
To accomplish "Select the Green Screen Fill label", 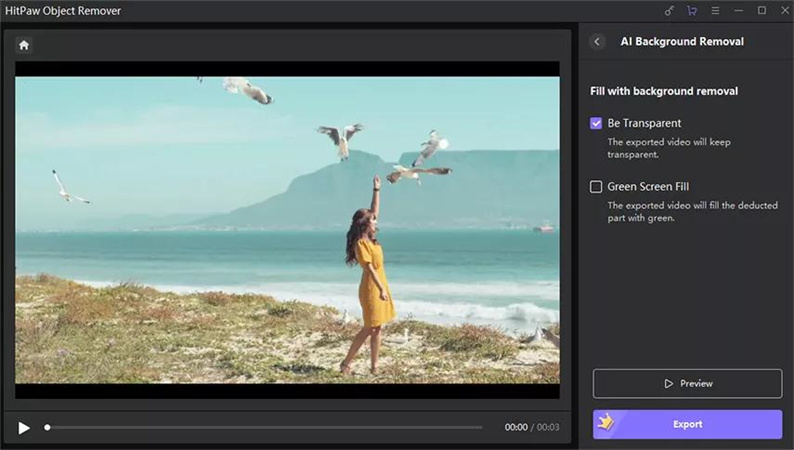I will point(648,187).
